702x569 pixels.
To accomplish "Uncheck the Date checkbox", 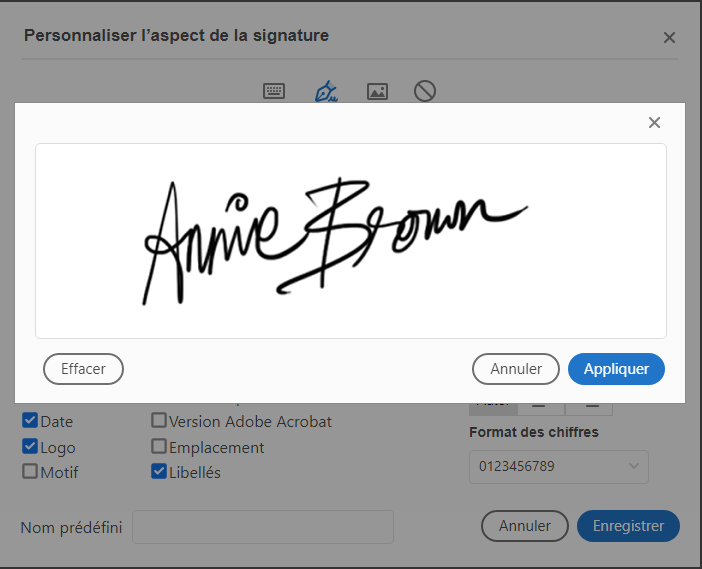I will pyautogui.click(x=30, y=421).
